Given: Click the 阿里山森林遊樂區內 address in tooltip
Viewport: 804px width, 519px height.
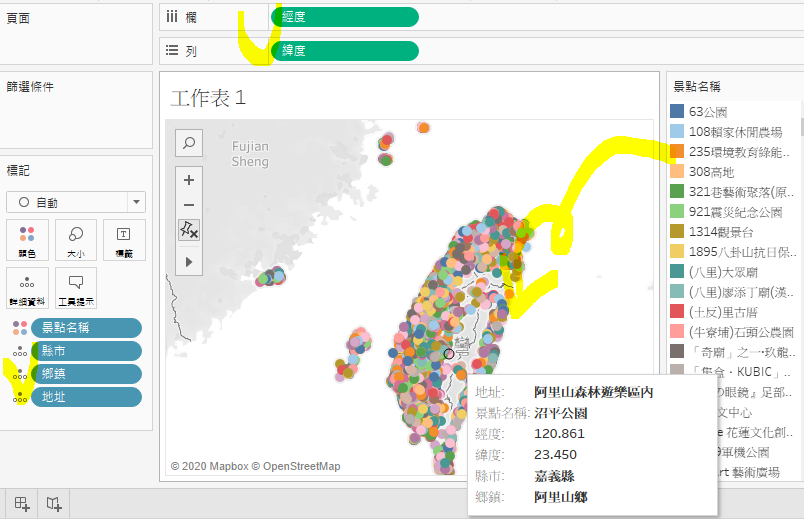Looking at the screenshot, I should pos(594,392).
